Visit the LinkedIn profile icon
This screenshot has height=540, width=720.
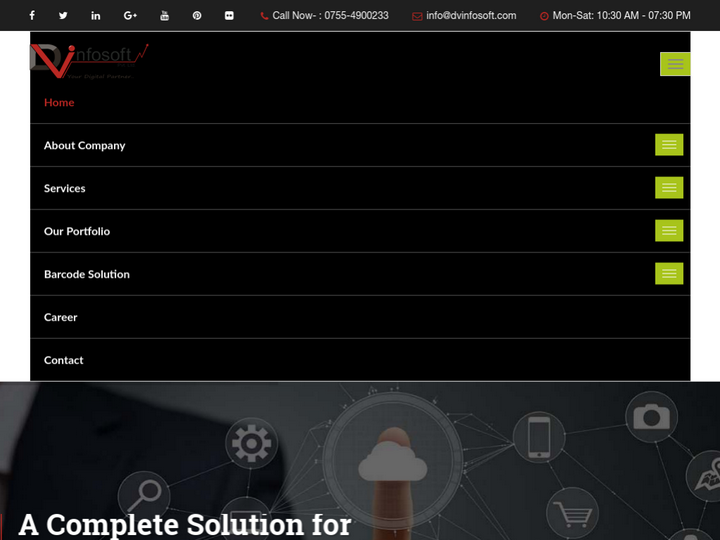point(96,16)
